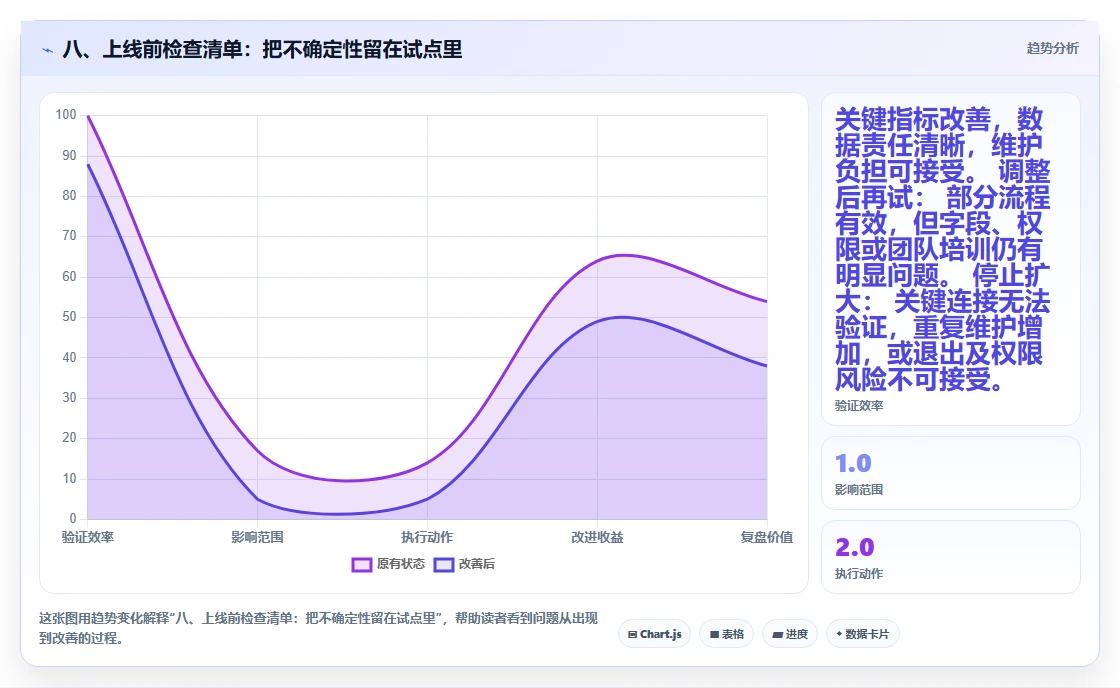This screenshot has width=1120, height=688.
Task: Click the 2.0 value in 执行动作 card
Action: click(x=854, y=547)
